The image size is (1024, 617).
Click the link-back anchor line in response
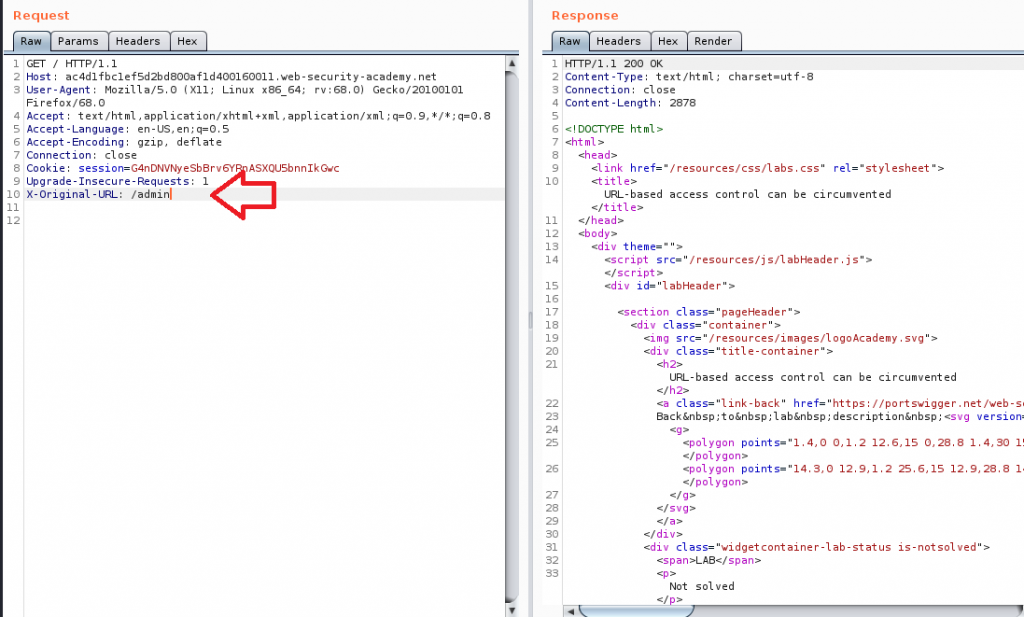coord(840,403)
